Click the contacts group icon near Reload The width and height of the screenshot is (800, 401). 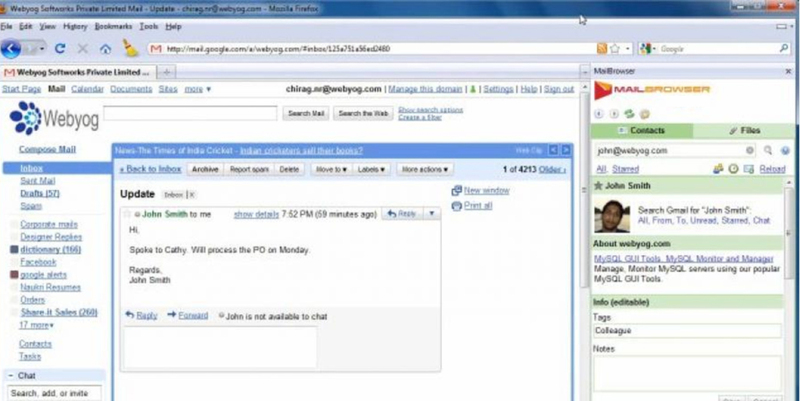[x=718, y=169]
